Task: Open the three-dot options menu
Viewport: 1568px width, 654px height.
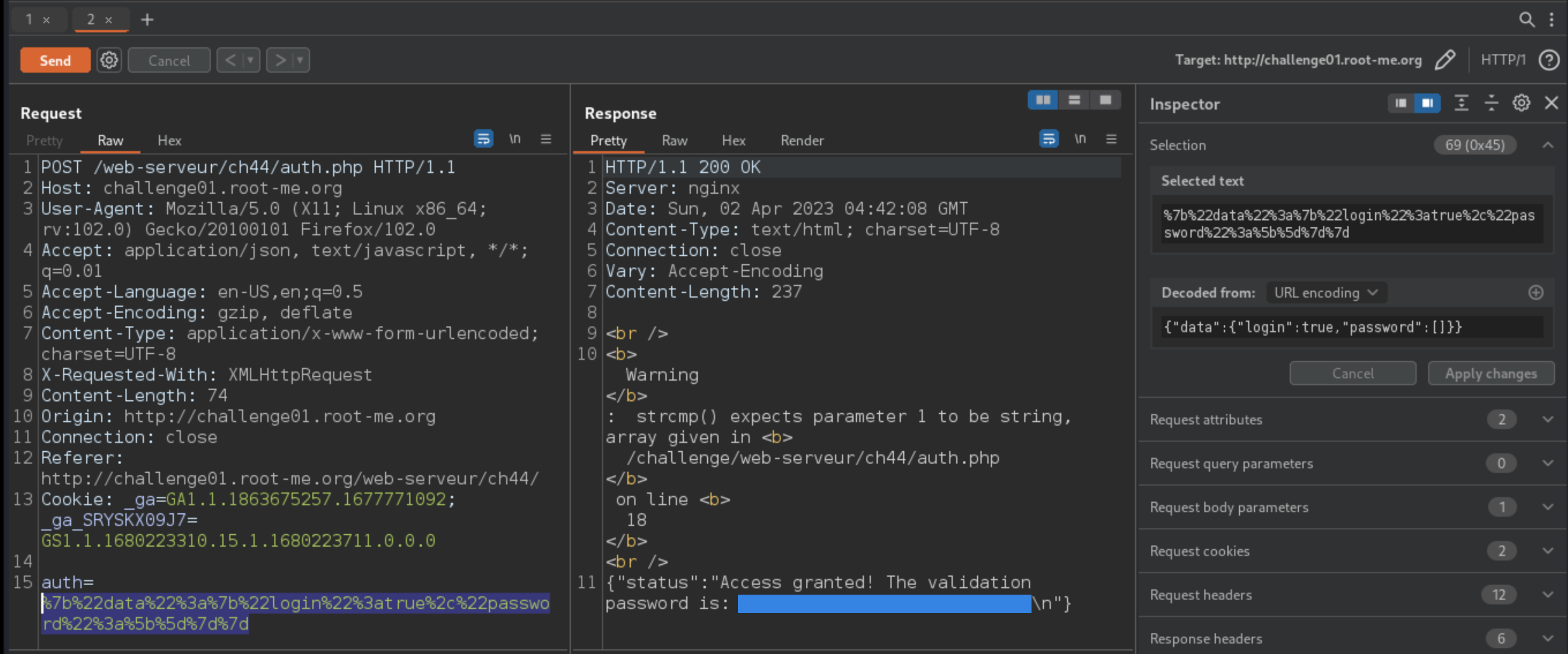Action: [1552, 20]
